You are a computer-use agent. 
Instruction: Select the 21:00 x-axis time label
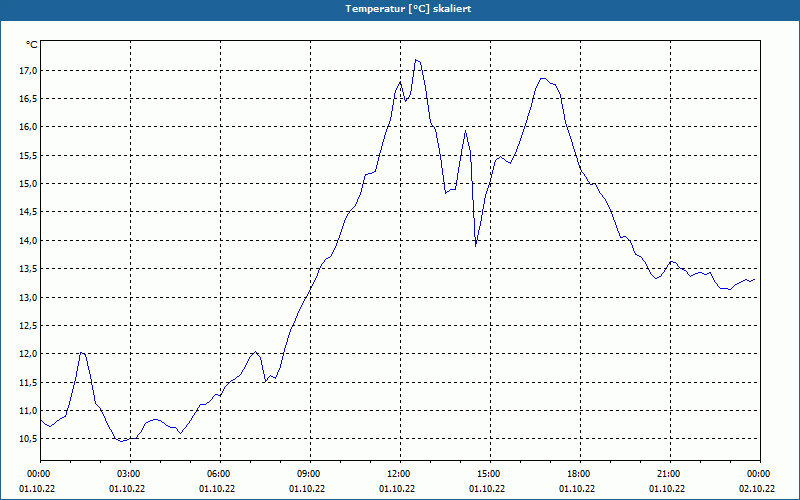point(668,474)
